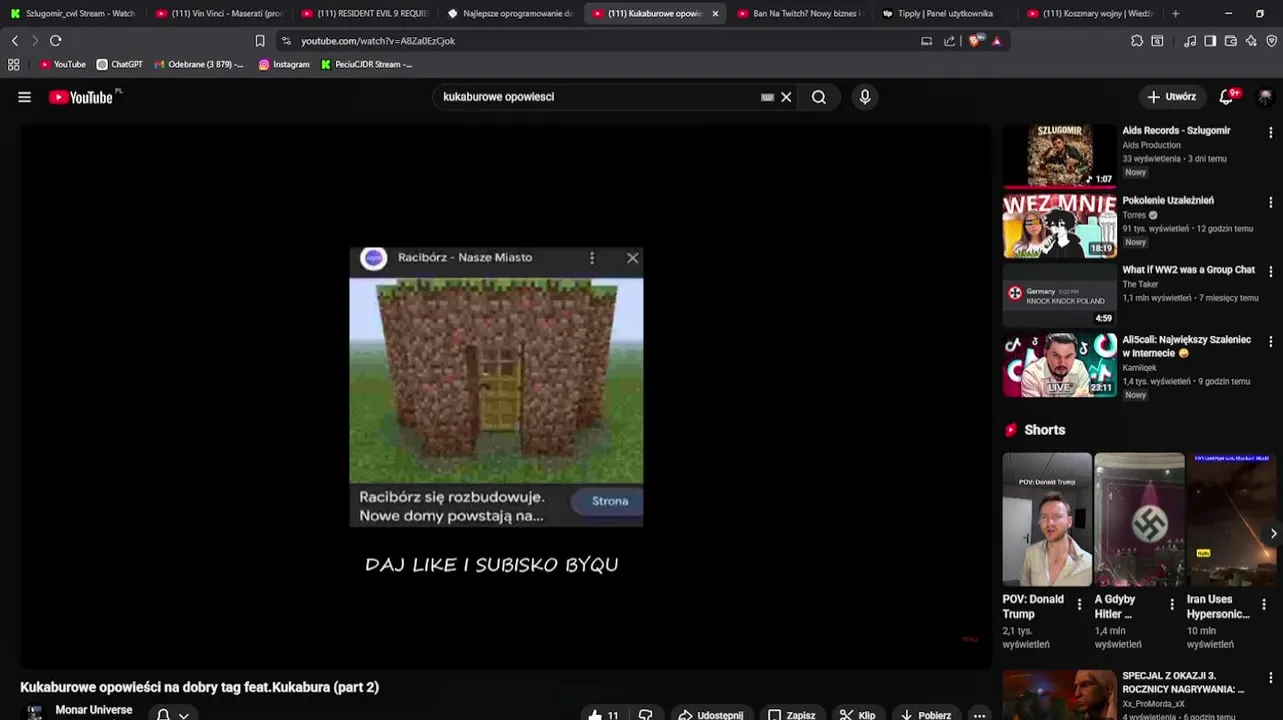Switch to Koszmary wojny tab

[1090, 14]
